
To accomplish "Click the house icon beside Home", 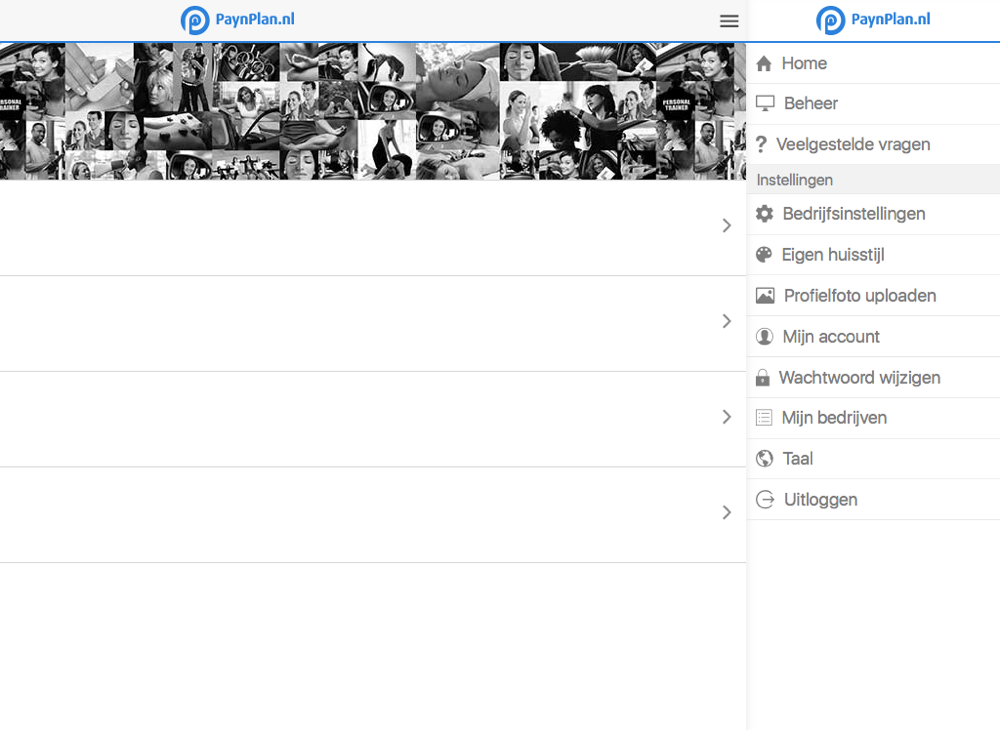I will click(764, 63).
